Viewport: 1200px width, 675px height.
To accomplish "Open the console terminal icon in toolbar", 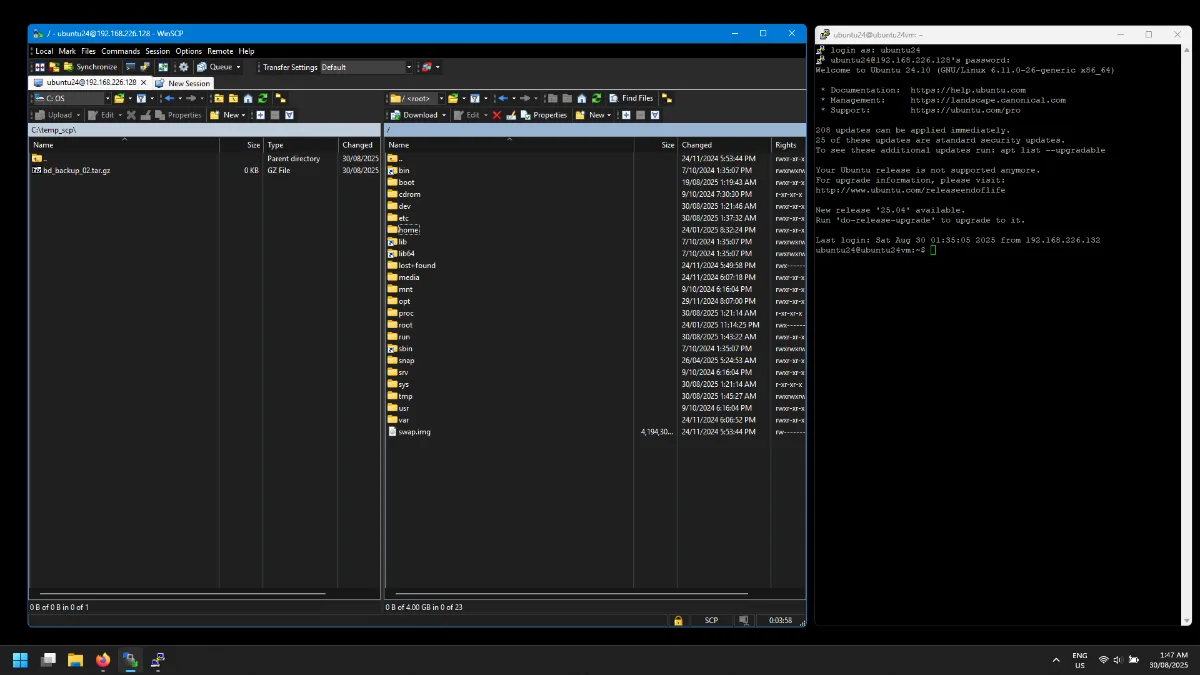I will point(131,67).
